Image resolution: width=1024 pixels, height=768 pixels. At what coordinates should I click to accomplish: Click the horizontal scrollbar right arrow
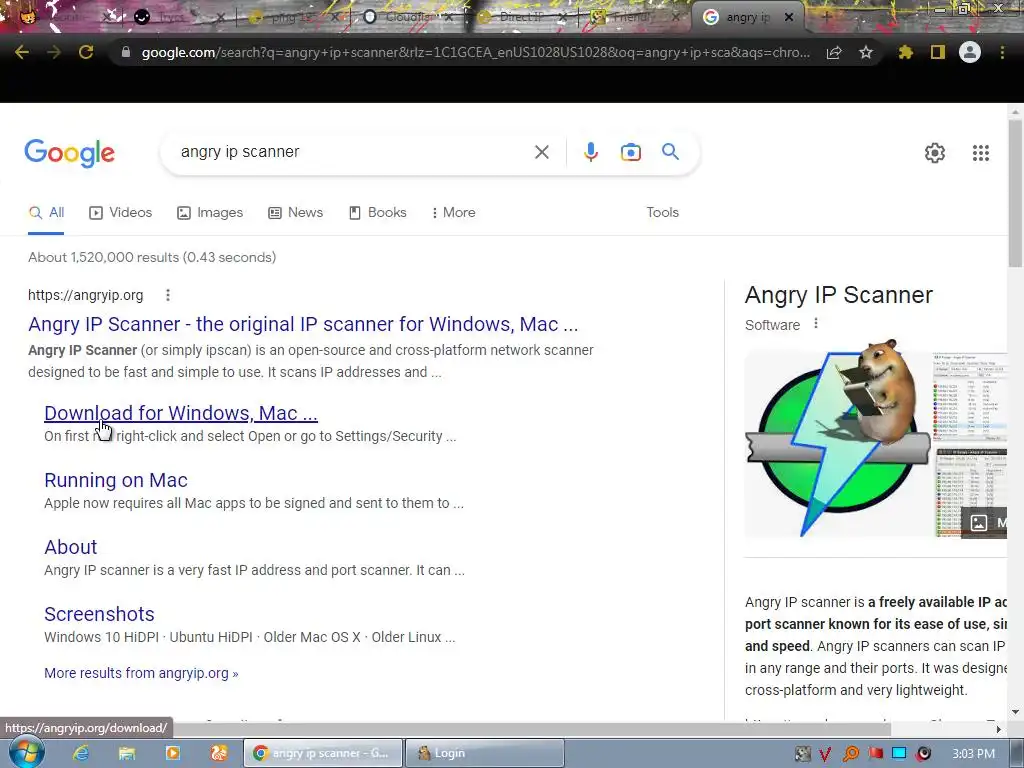[998, 729]
